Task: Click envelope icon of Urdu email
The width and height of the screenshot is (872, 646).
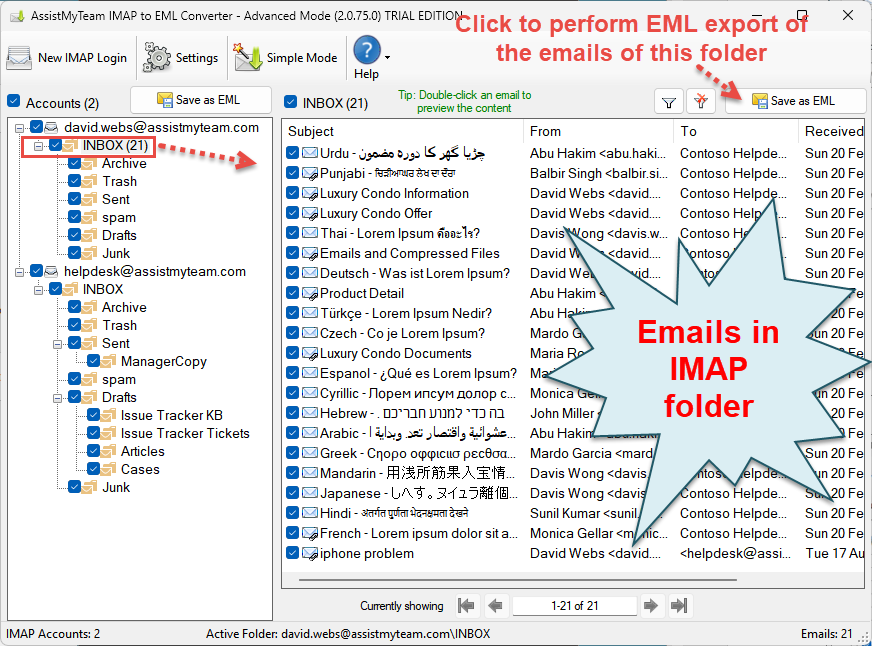Action: (x=310, y=153)
